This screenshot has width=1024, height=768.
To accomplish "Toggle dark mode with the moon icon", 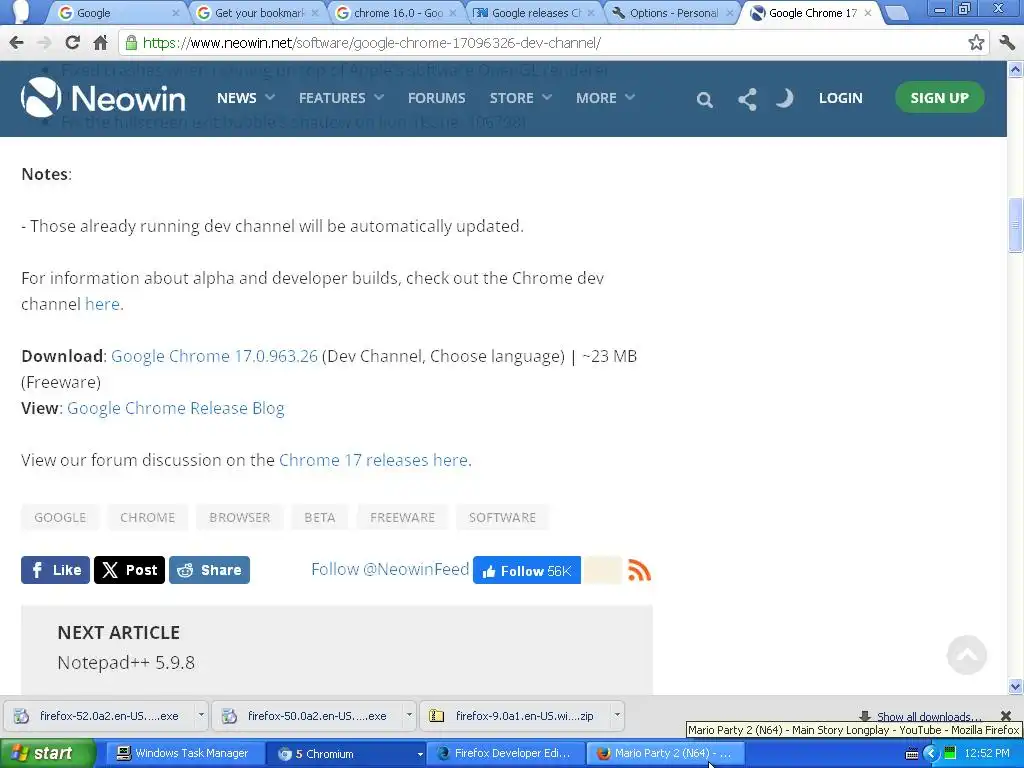I will pos(784,98).
